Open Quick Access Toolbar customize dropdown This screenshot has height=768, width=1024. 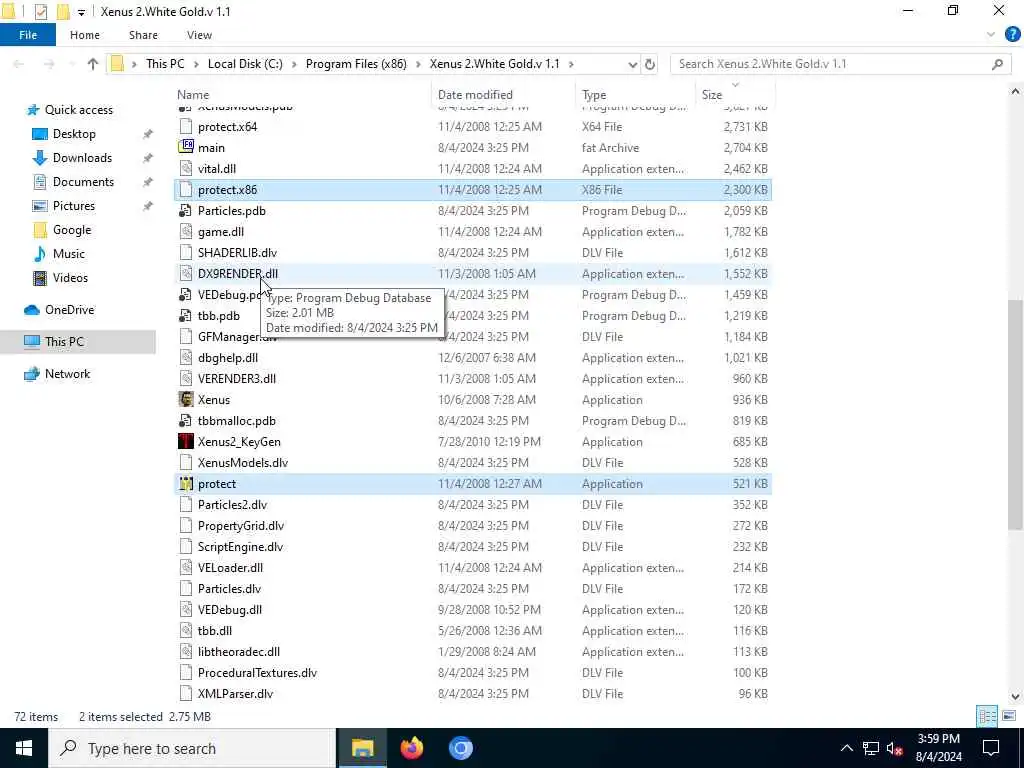point(81,12)
